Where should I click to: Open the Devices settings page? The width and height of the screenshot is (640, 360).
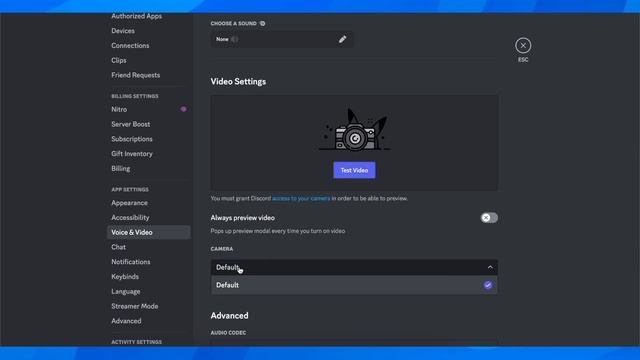123,31
